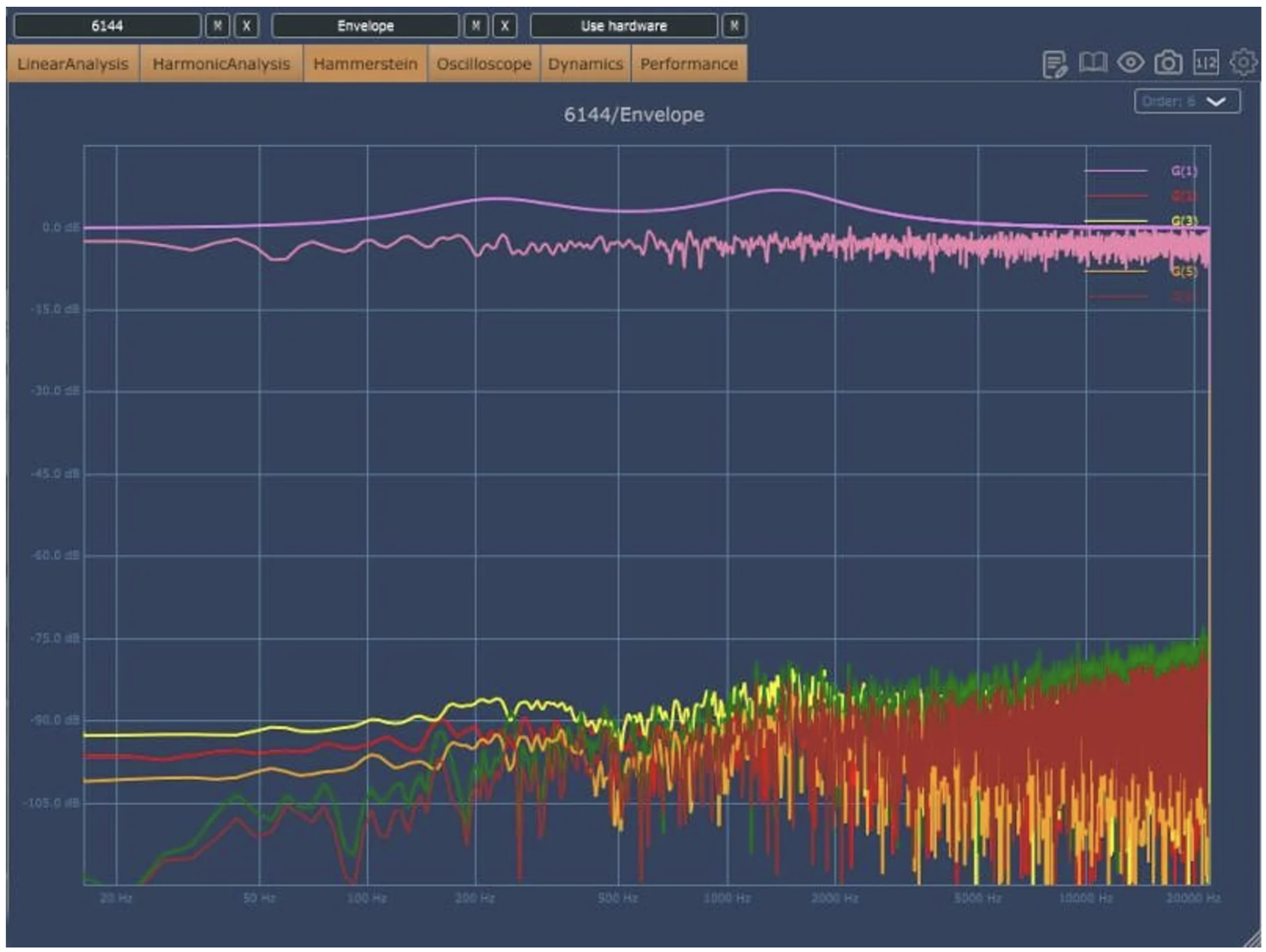
Task: Toggle the G(2) legend entry
Action: (x=1141, y=196)
